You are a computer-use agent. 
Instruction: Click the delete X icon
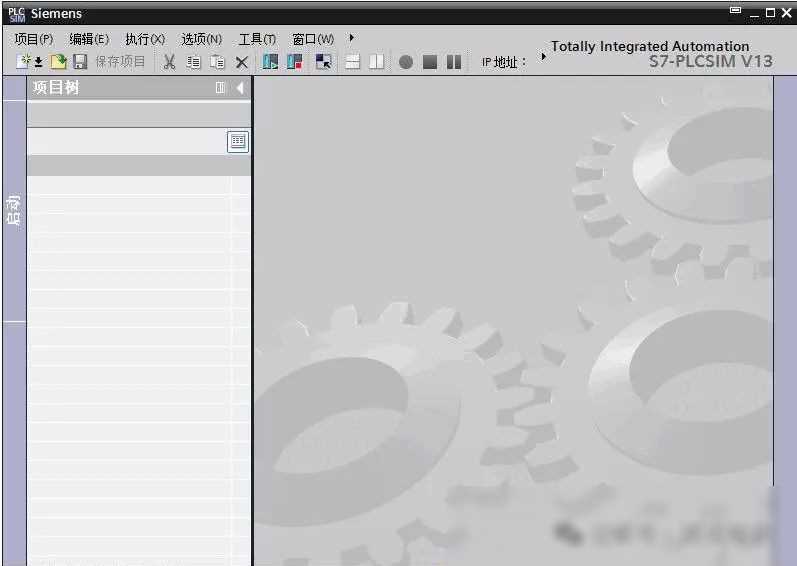click(x=242, y=62)
